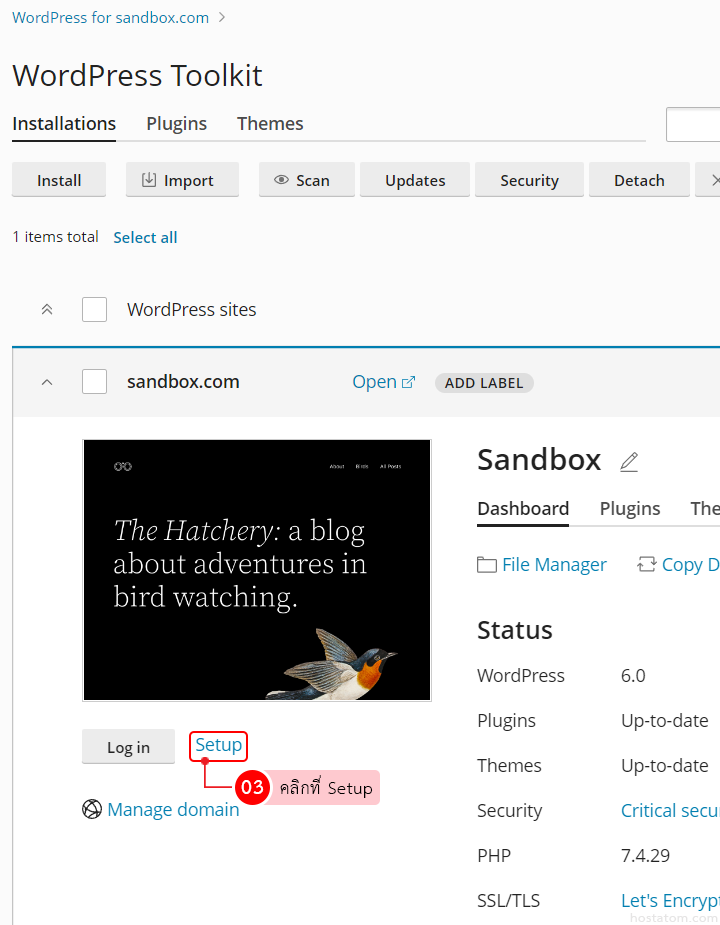Open the Setup link
The height and width of the screenshot is (925, 720).
218,745
